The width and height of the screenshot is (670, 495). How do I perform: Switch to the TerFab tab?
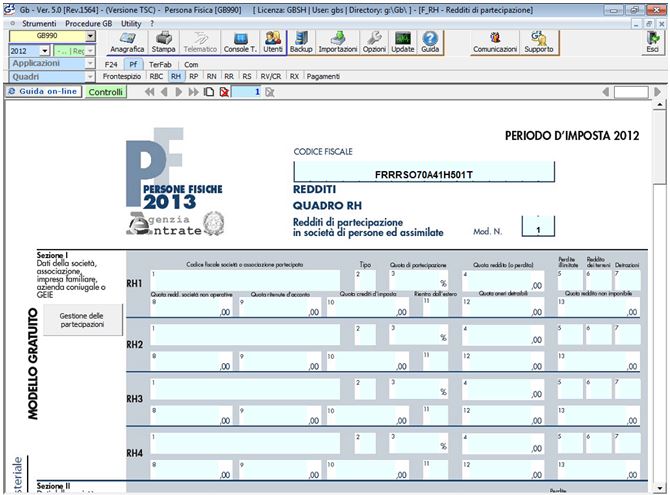point(160,65)
